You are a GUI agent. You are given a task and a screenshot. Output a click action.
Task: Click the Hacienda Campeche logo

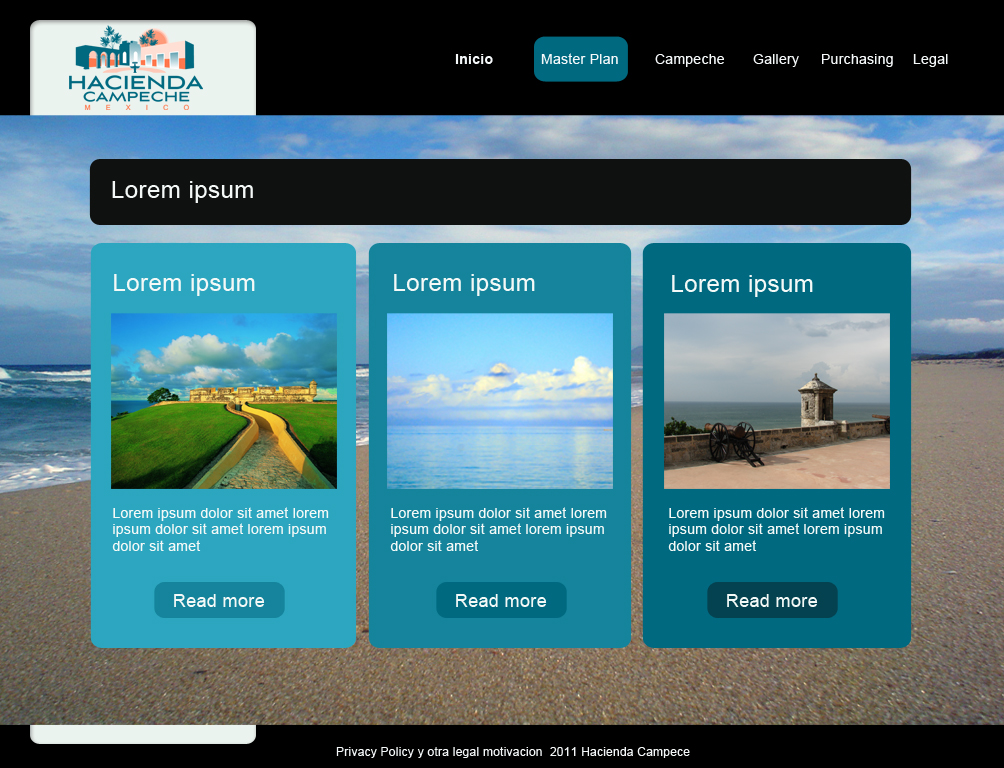pyautogui.click(x=137, y=69)
